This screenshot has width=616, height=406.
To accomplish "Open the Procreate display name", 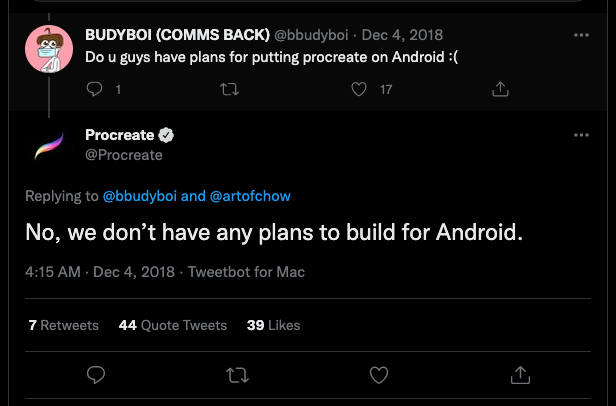I will click(x=120, y=136).
